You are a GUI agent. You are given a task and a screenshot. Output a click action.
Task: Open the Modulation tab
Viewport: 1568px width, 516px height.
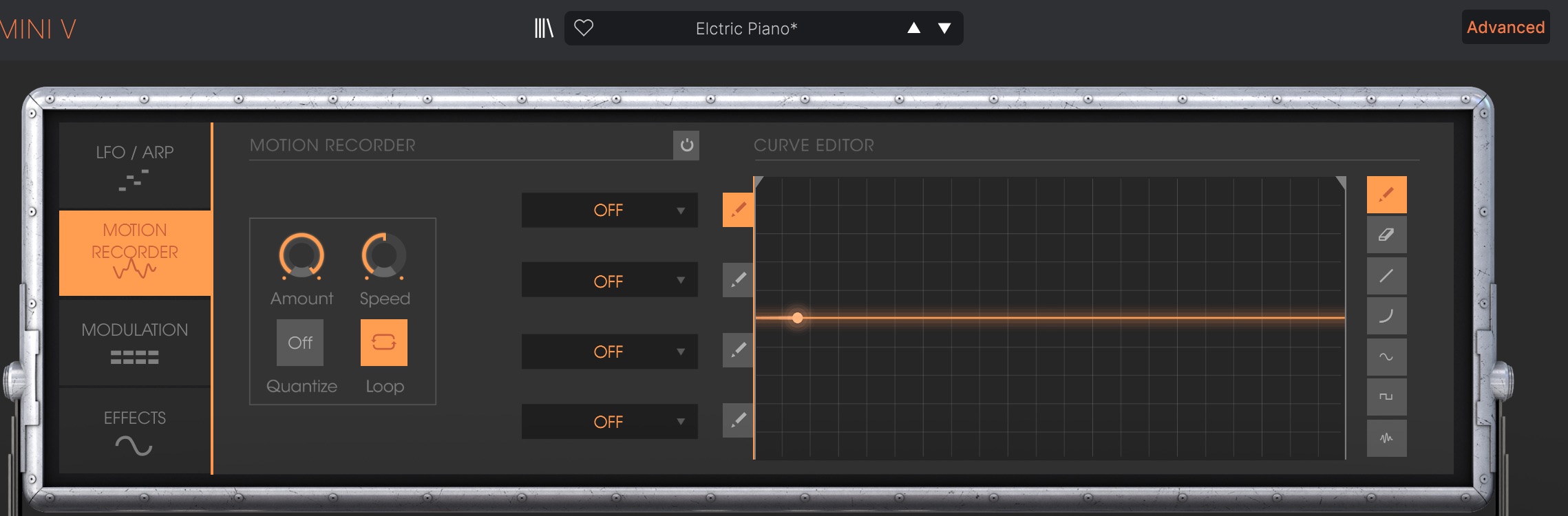135,342
